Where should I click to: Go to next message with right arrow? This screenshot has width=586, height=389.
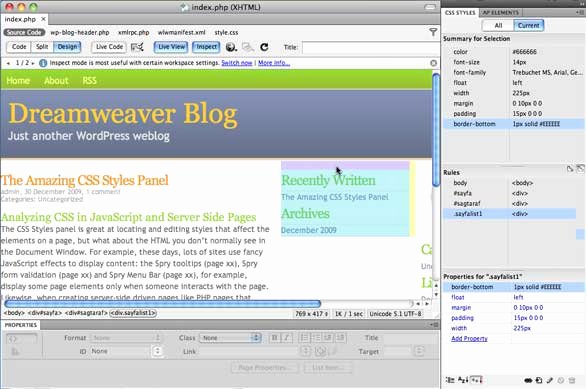(33, 63)
